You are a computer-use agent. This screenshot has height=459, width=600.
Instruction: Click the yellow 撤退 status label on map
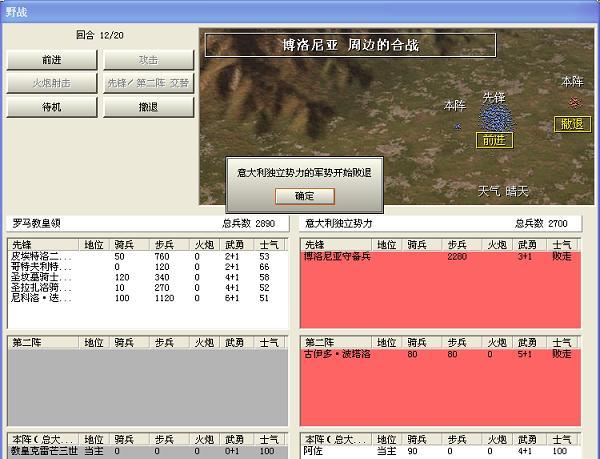571,124
